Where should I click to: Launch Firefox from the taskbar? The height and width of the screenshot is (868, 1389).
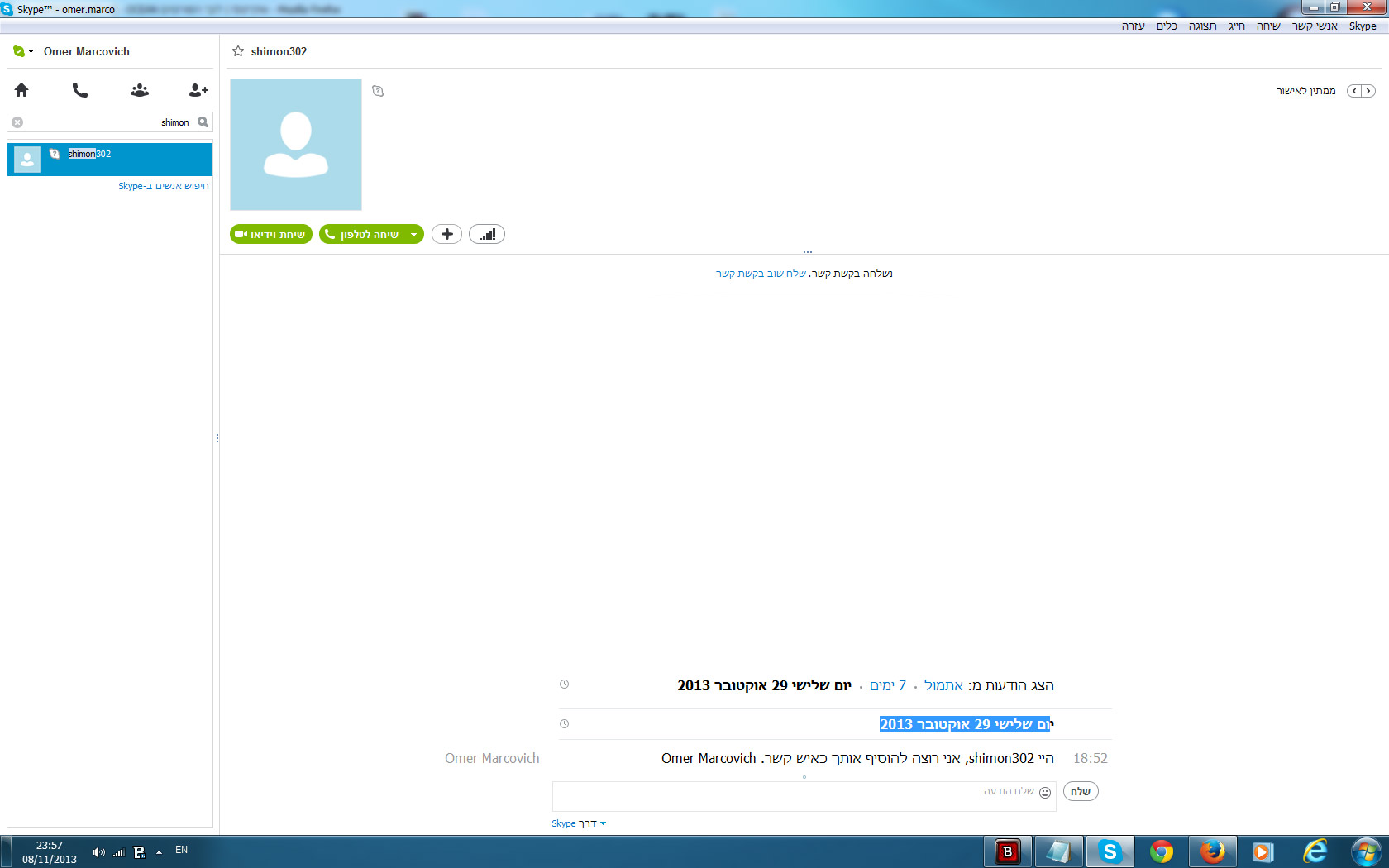coord(1212,851)
